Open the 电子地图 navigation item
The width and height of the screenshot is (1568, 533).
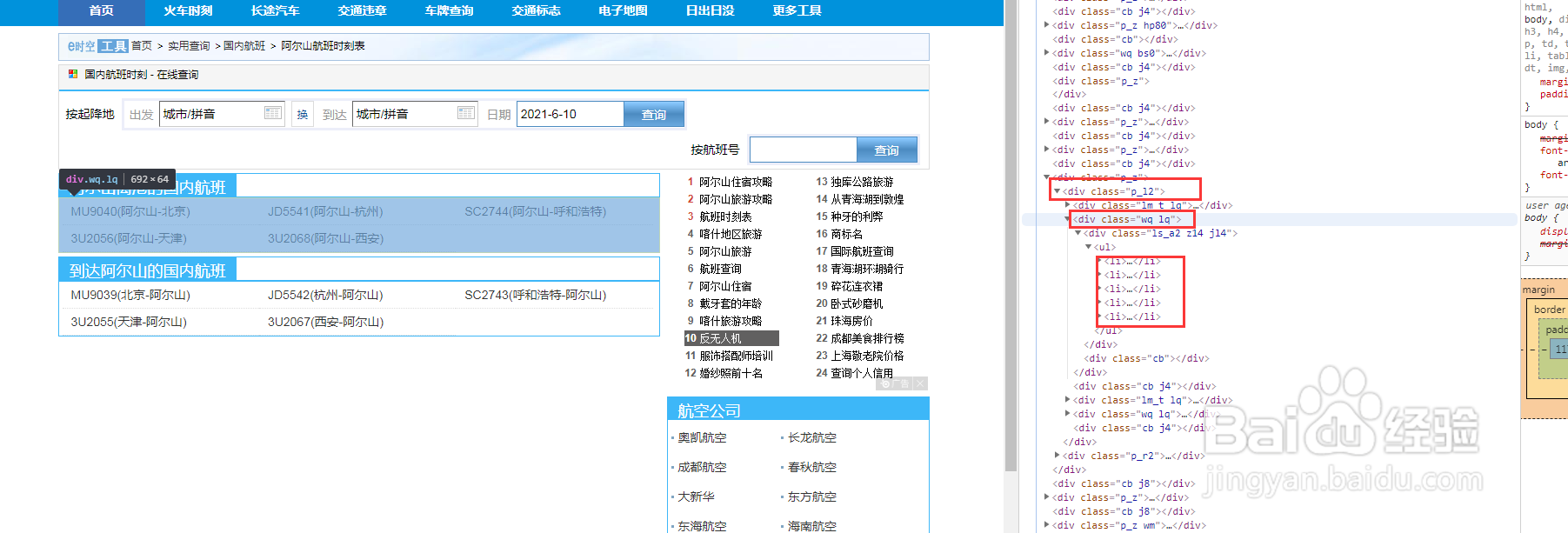tap(623, 11)
